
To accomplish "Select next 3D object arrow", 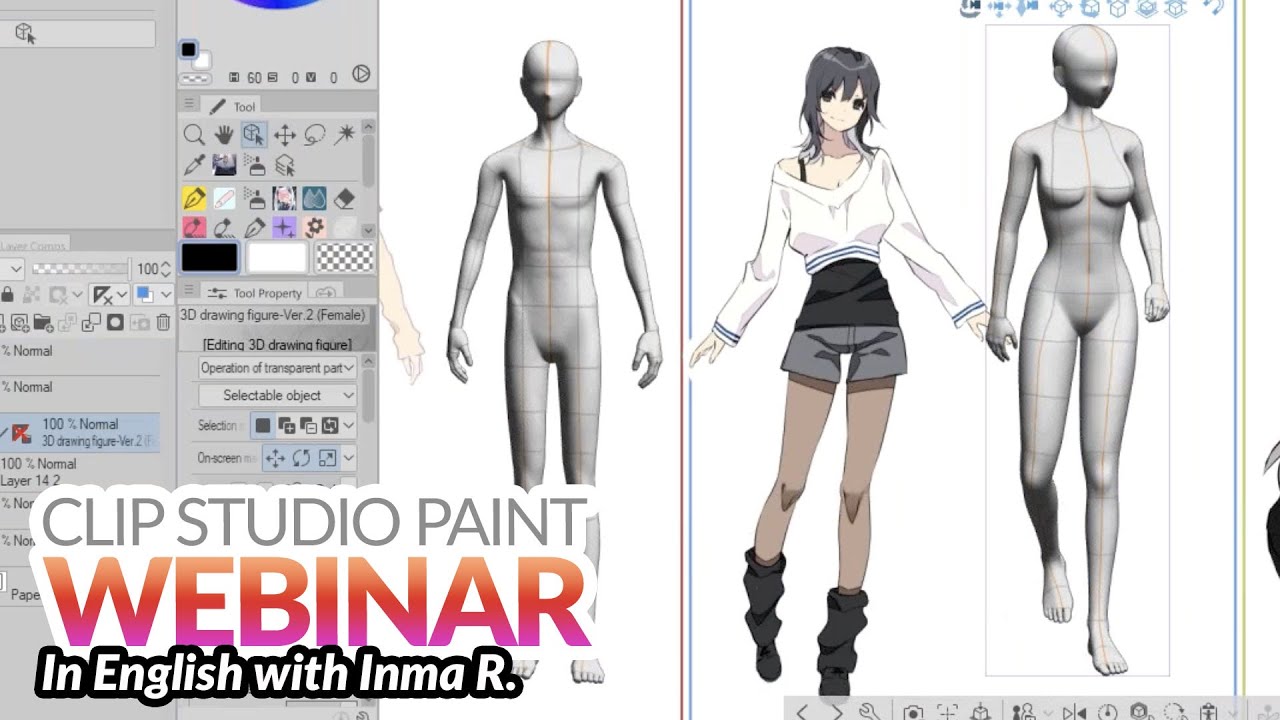I will click(x=837, y=712).
